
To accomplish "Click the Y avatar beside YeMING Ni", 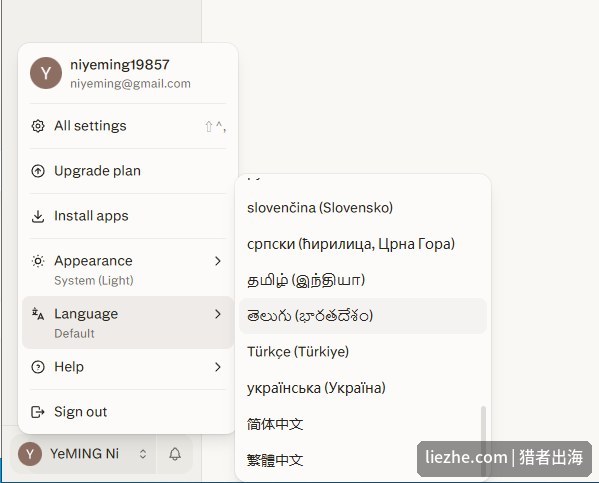I will (x=30, y=454).
